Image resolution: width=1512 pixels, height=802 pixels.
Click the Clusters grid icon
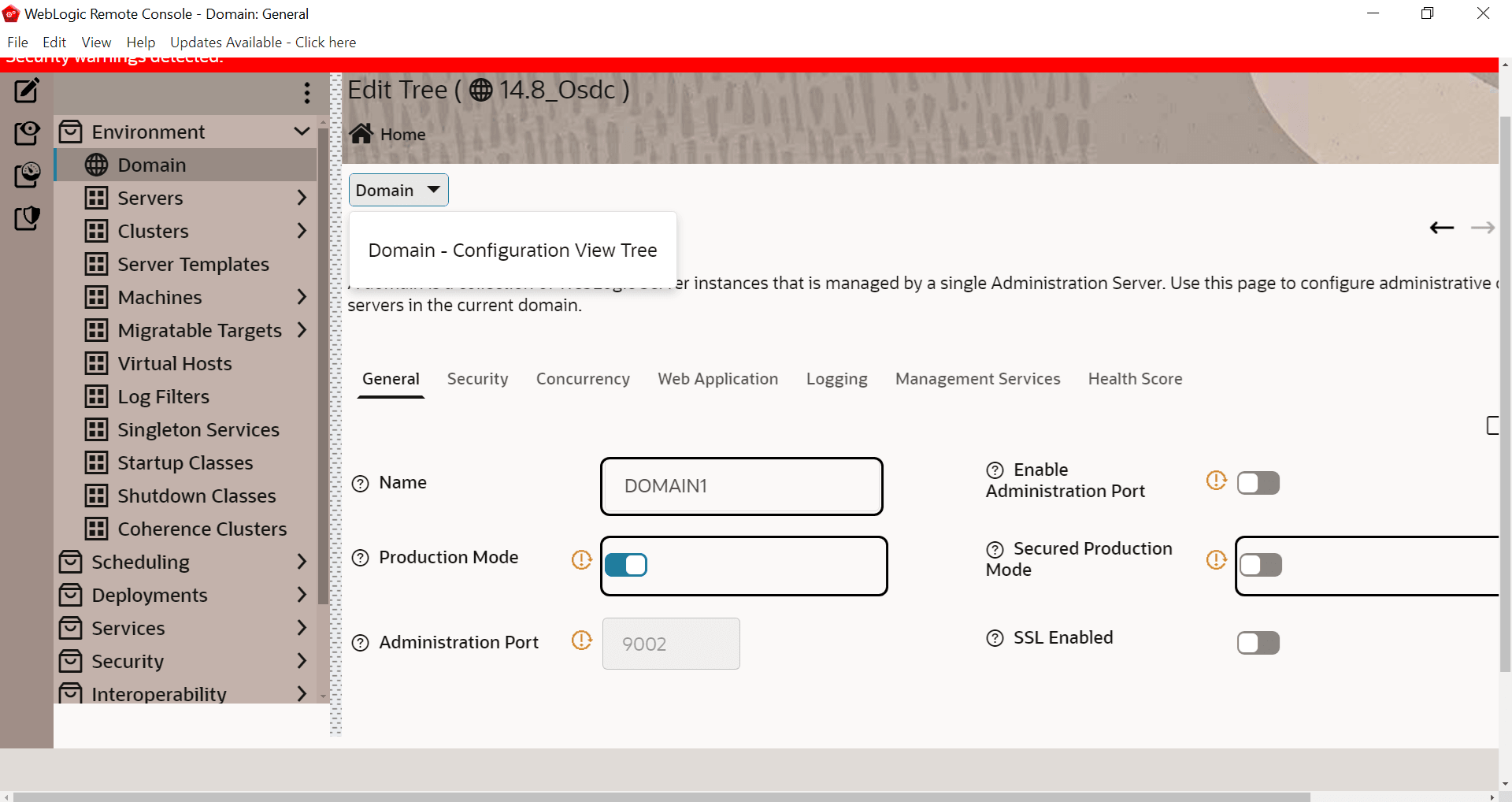click(x=97, y=231)
